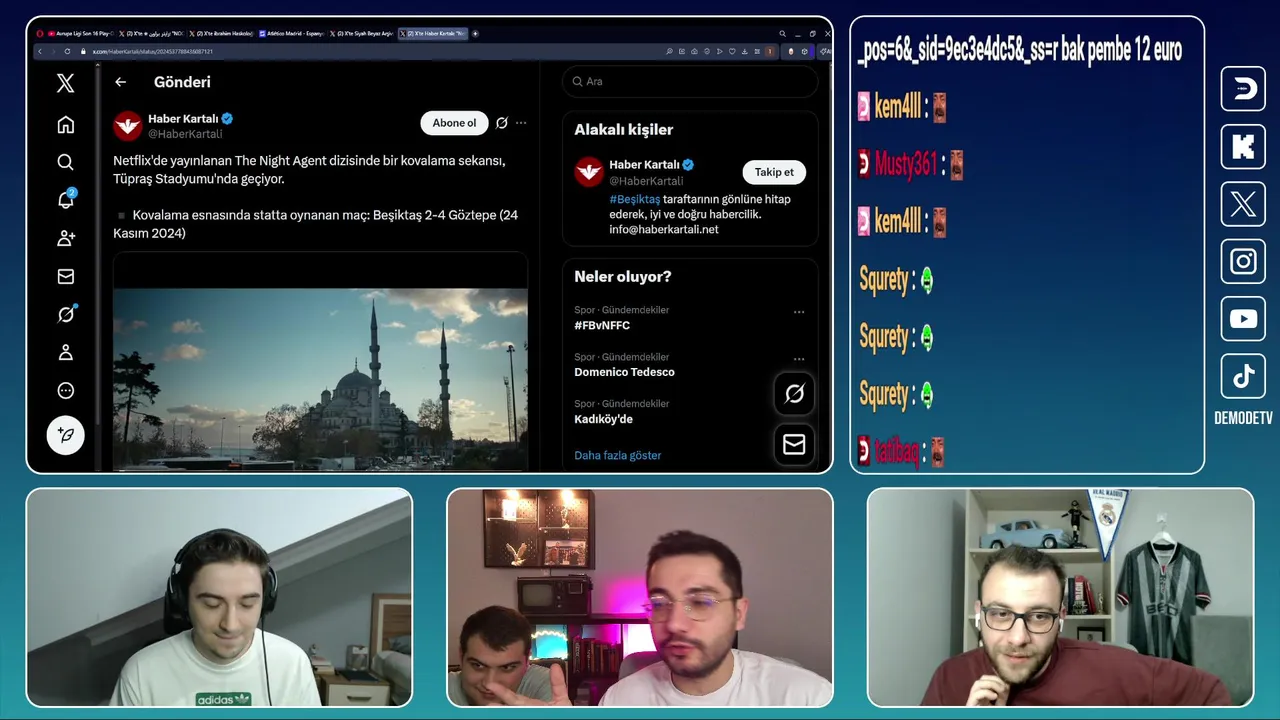Select the X'te Haber Kartalı tab
The width and height of the screenshot is (1280, 720).
(x=433, y=34)
